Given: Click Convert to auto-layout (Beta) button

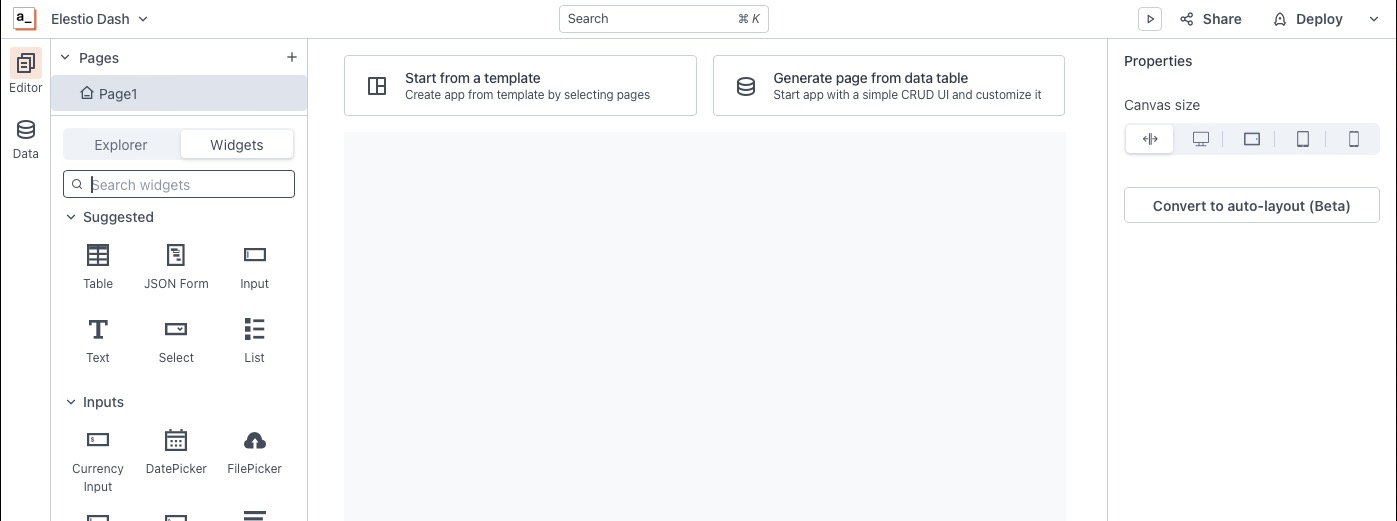Looking at the screenshot, I should [1251, 206].
